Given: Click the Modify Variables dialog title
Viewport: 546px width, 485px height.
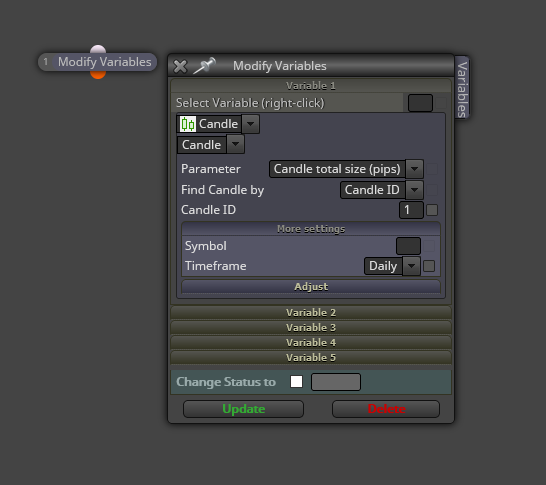Looking at the screenshot, I should [280, 66].
